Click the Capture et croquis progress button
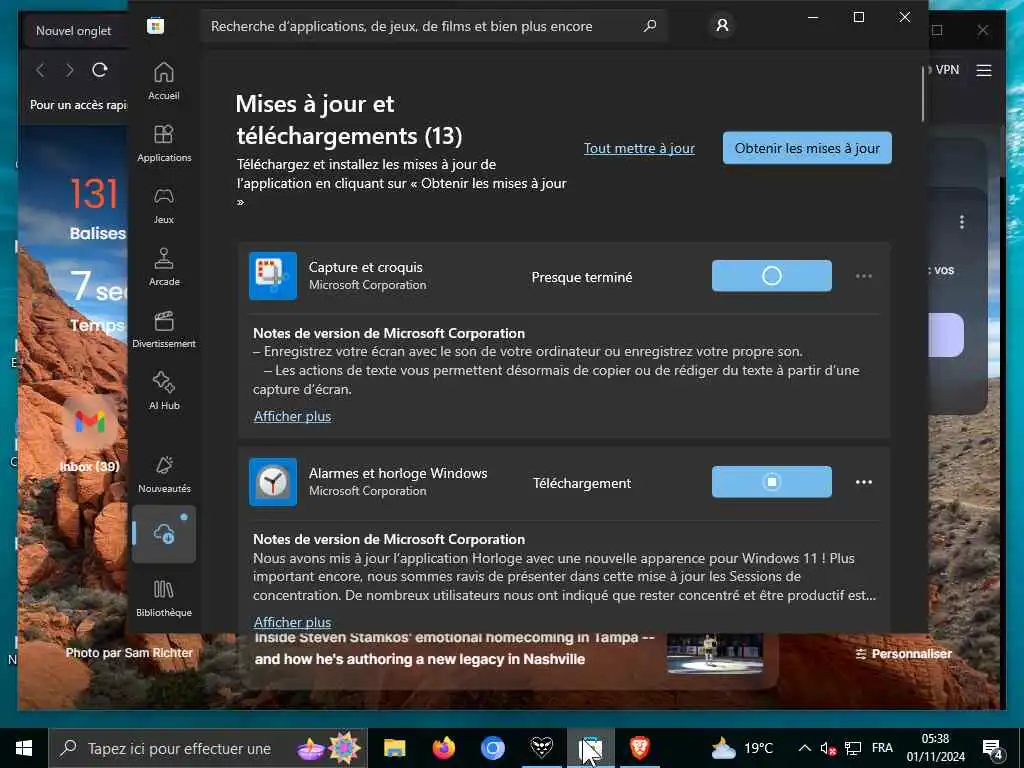This screenshot has height=768, width=1024. [x=771, y=276]
